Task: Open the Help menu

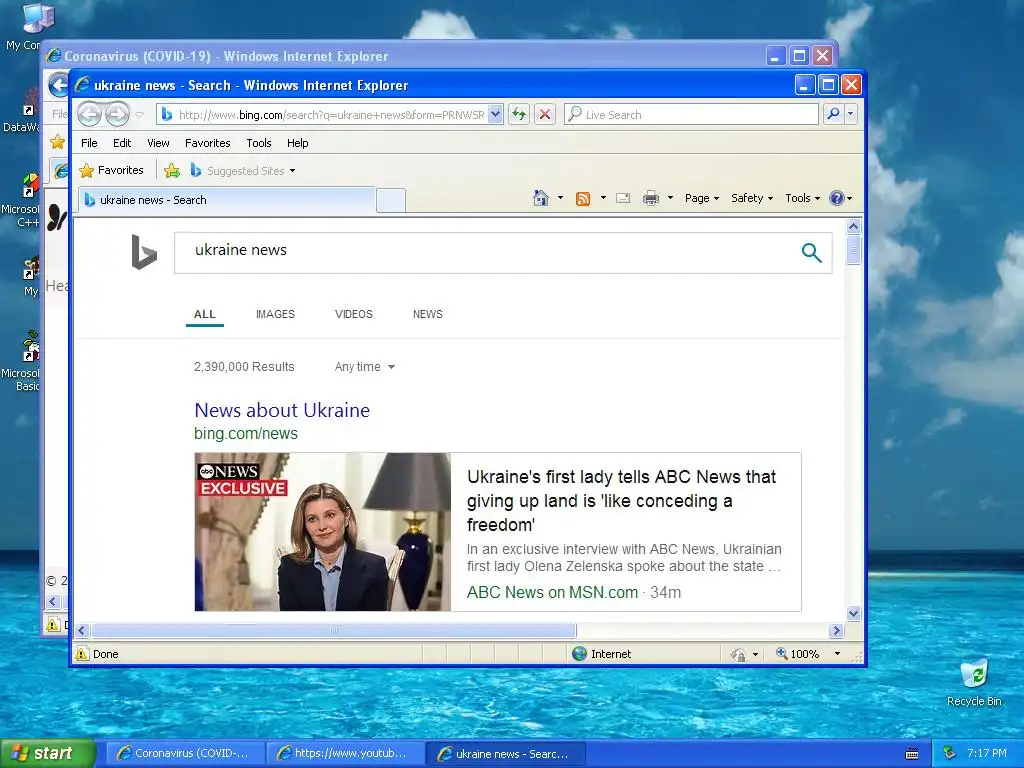Action: pyautogui.click(x=297, y=143)
